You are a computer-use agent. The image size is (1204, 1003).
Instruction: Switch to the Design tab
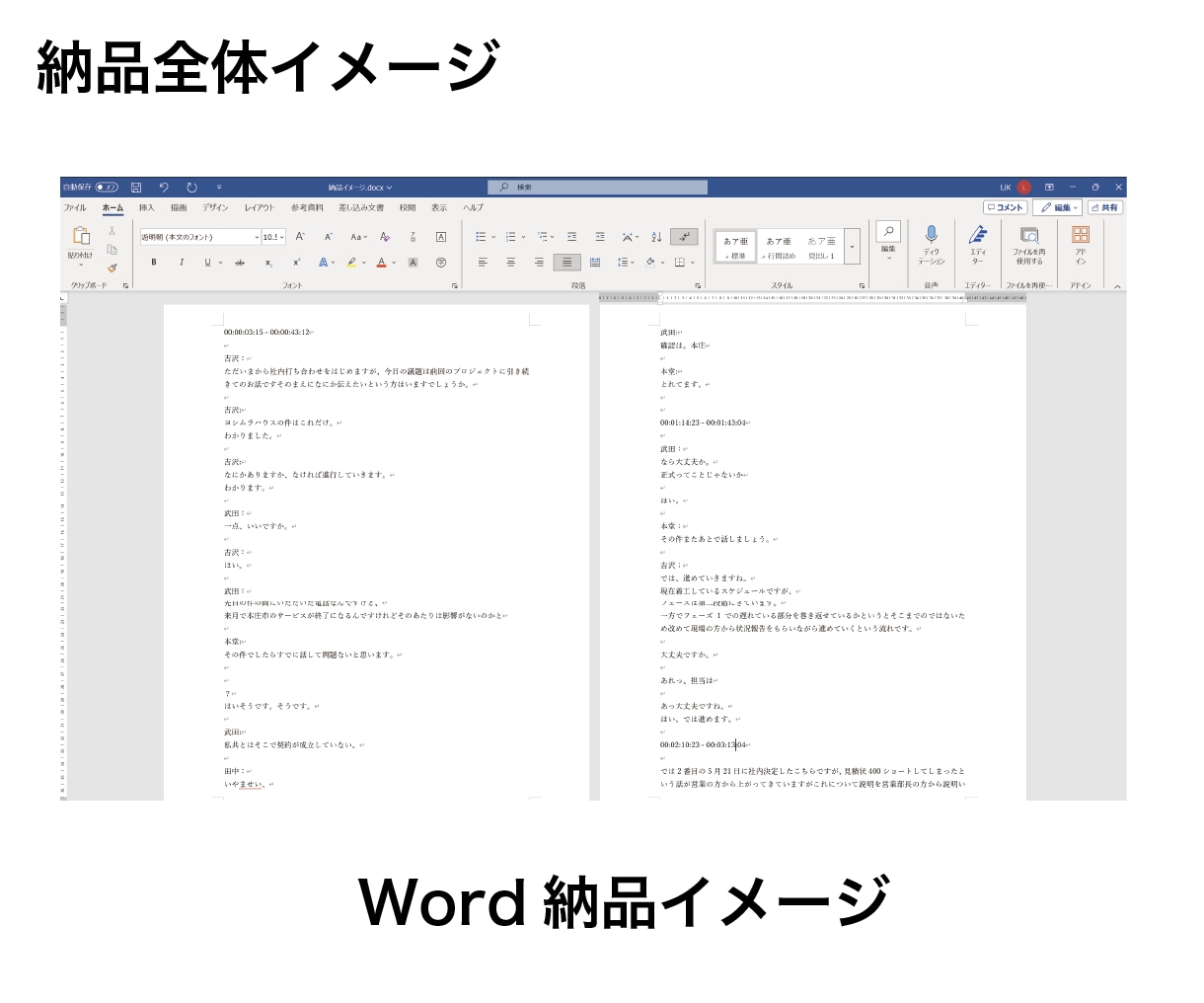[215, 208]
